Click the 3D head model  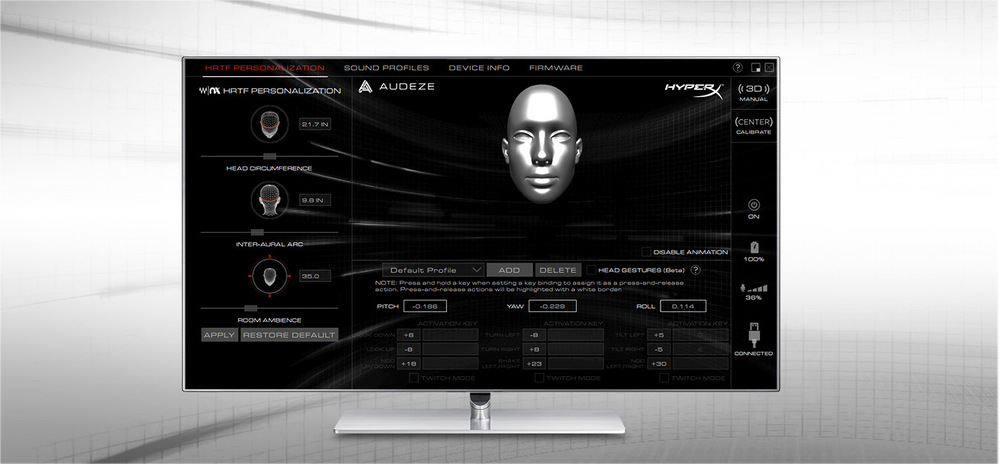click(541, 144)
